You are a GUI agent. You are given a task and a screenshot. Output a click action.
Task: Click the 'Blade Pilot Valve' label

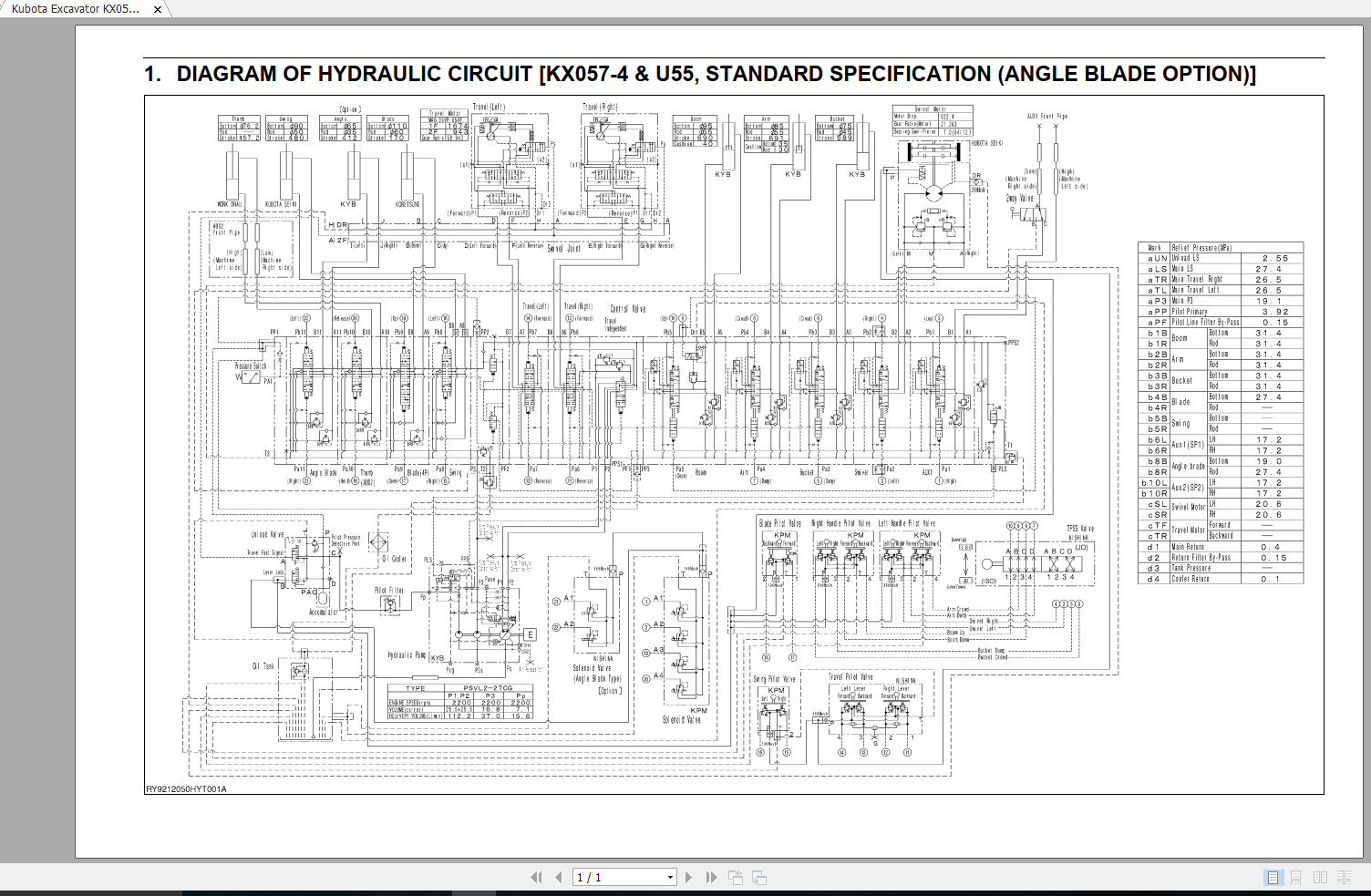click(x=780, y=523)
